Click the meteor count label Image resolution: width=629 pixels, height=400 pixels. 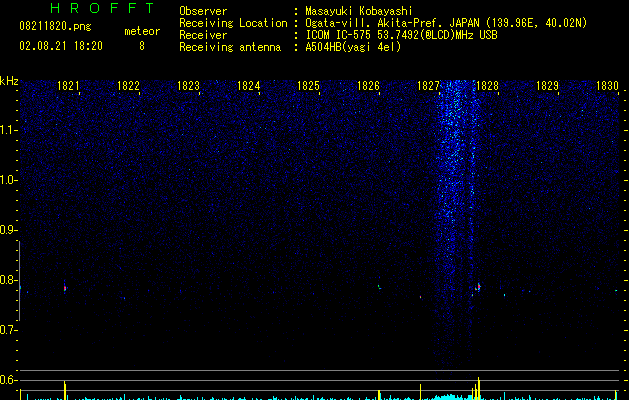142,31
